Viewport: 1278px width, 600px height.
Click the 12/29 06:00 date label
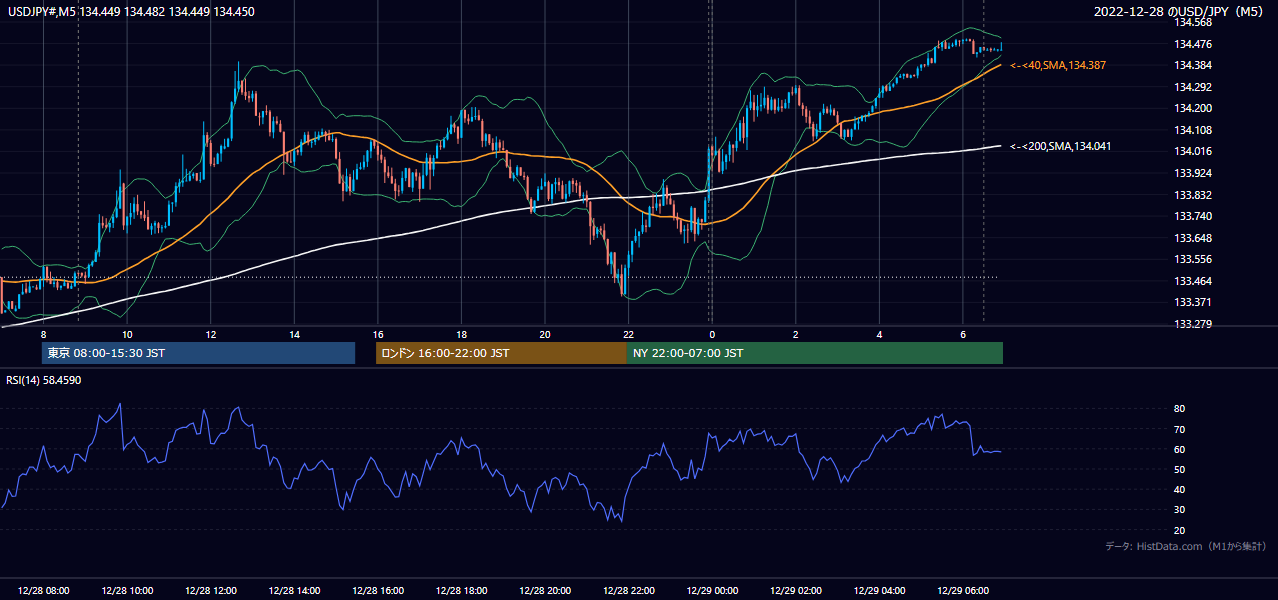[963, 591]
